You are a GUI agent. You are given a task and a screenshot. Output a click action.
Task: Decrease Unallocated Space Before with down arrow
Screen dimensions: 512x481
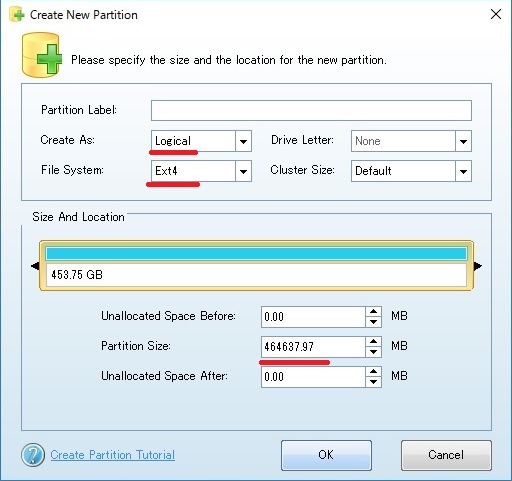tap(373, 322)
